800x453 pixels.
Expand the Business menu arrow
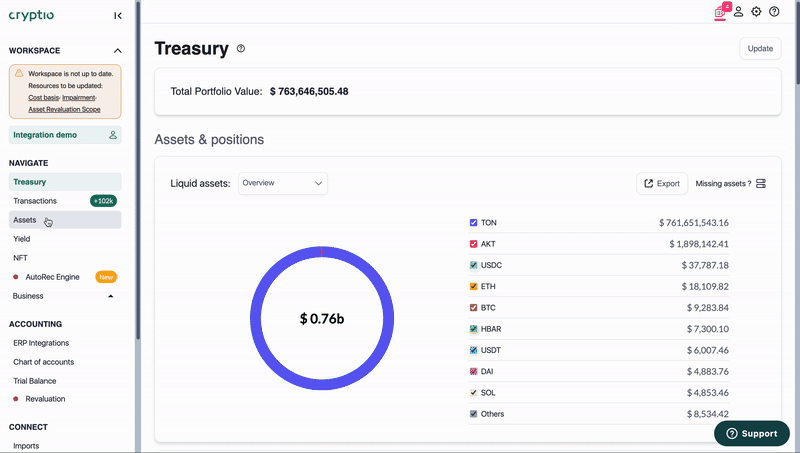111,296
